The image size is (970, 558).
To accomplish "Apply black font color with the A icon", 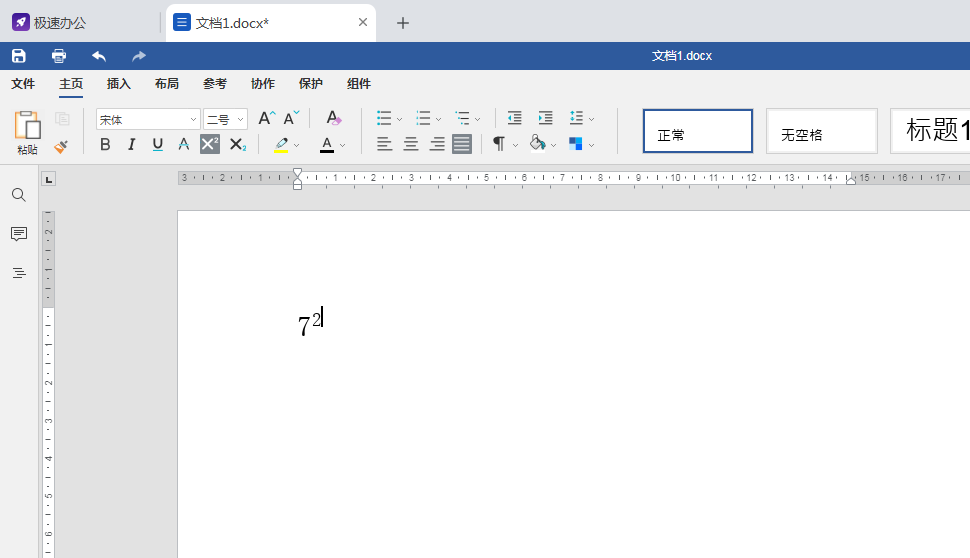I will click(327, 144).
